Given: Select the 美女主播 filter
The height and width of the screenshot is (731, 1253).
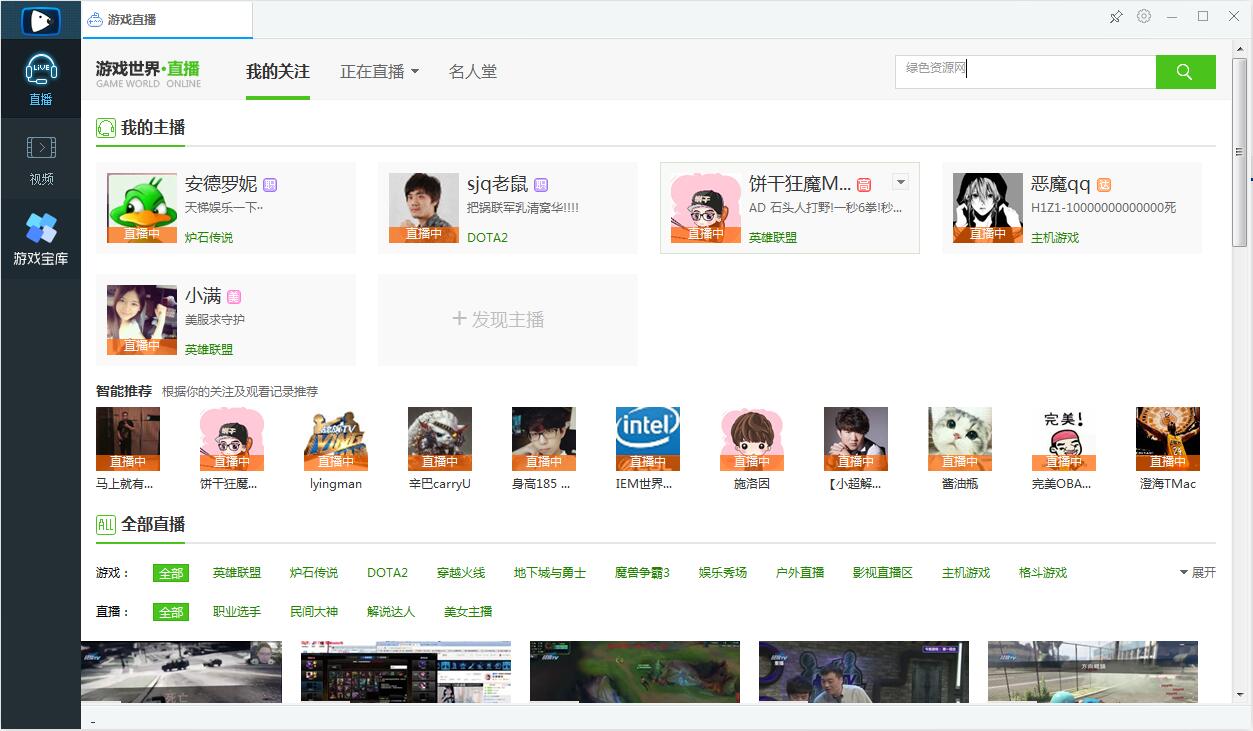Looking at the screenshot, I should (466, 611).
